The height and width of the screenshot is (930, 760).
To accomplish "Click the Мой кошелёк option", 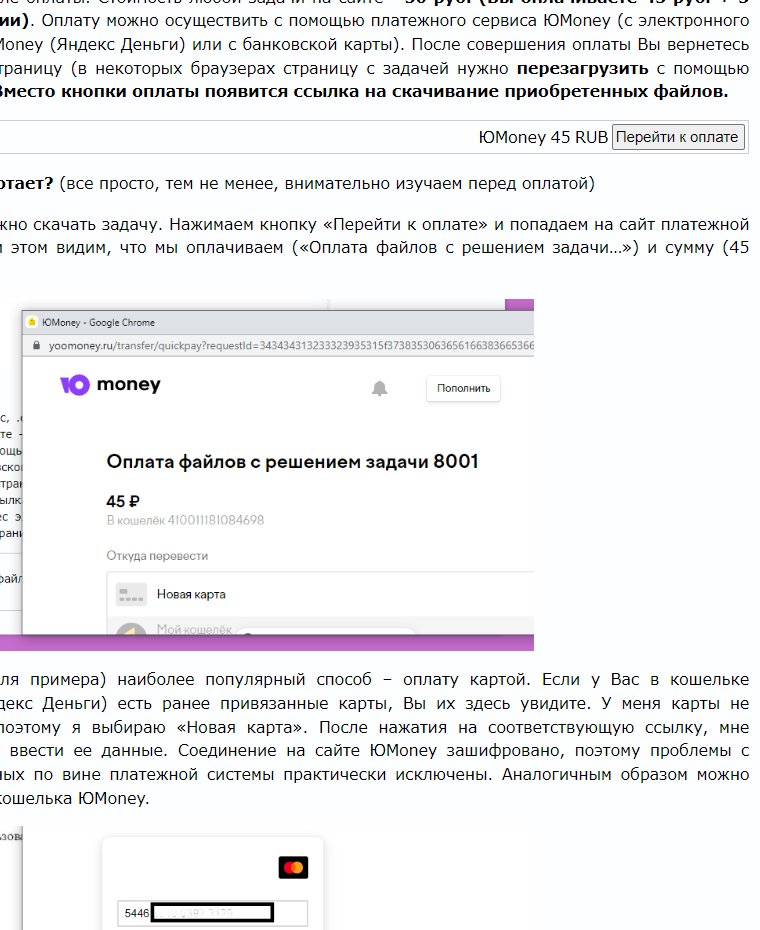I will tap(320, 626).
